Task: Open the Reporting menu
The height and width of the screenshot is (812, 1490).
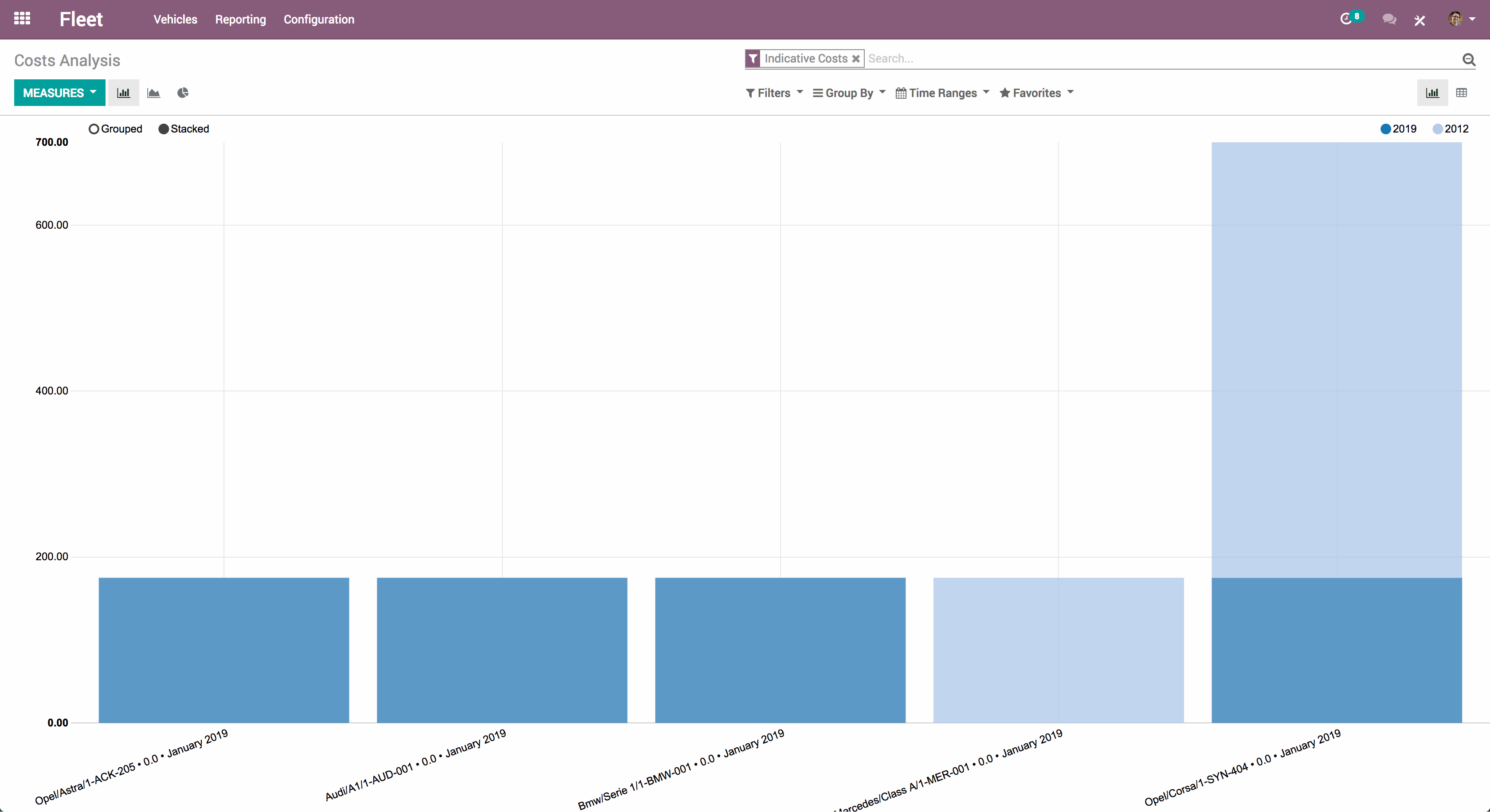Action: click(x=240, y=19)
